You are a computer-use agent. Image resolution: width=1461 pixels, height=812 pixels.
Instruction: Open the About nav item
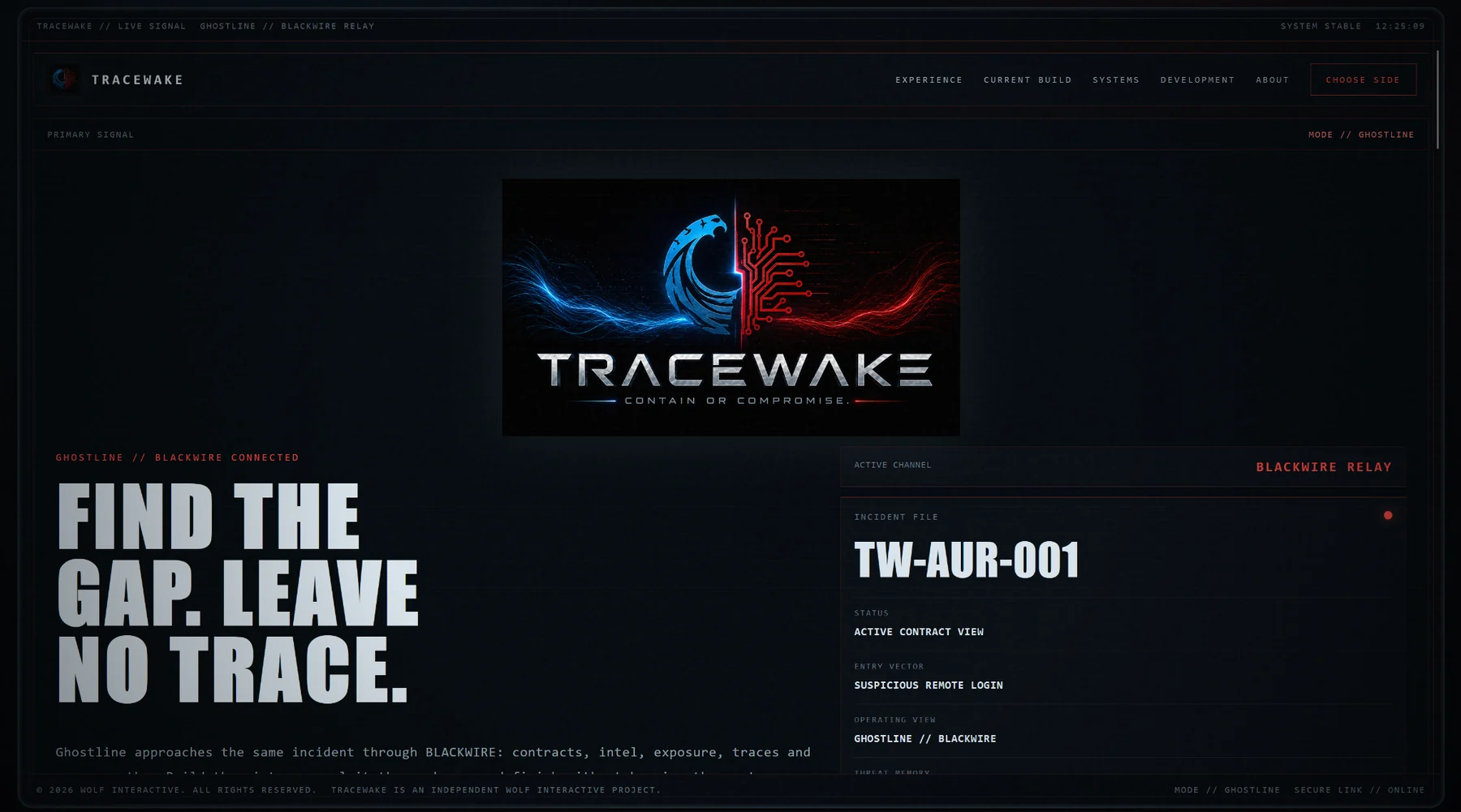(1272, 79)
